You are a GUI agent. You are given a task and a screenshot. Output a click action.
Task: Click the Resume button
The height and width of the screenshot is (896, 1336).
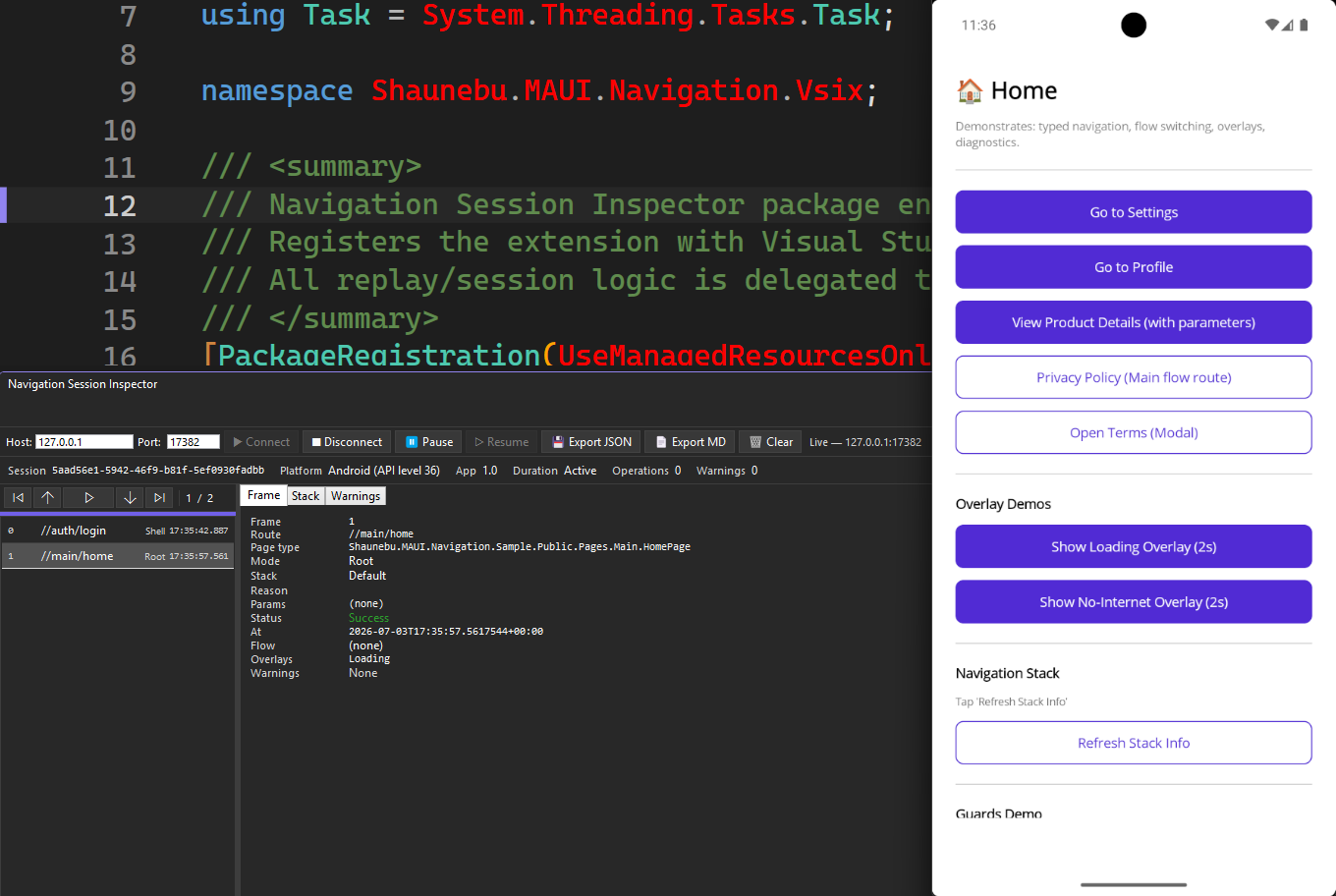pos(501,442)
